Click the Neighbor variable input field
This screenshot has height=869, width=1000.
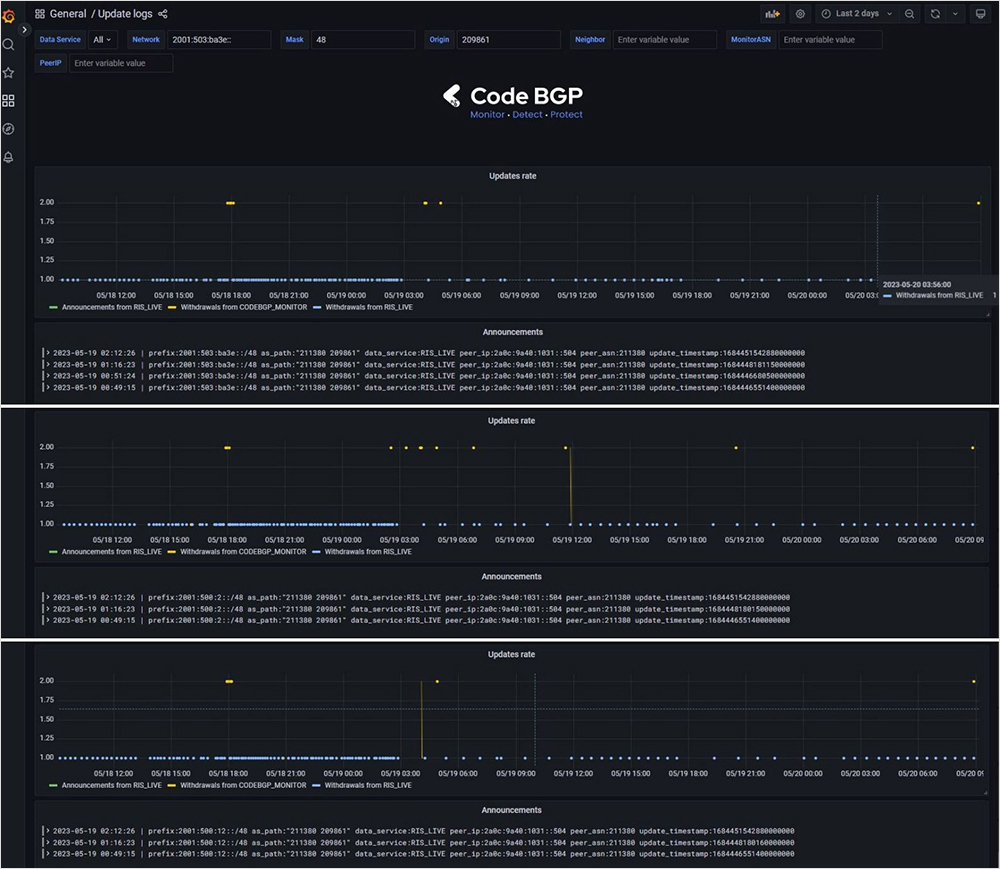click(665, 40)
